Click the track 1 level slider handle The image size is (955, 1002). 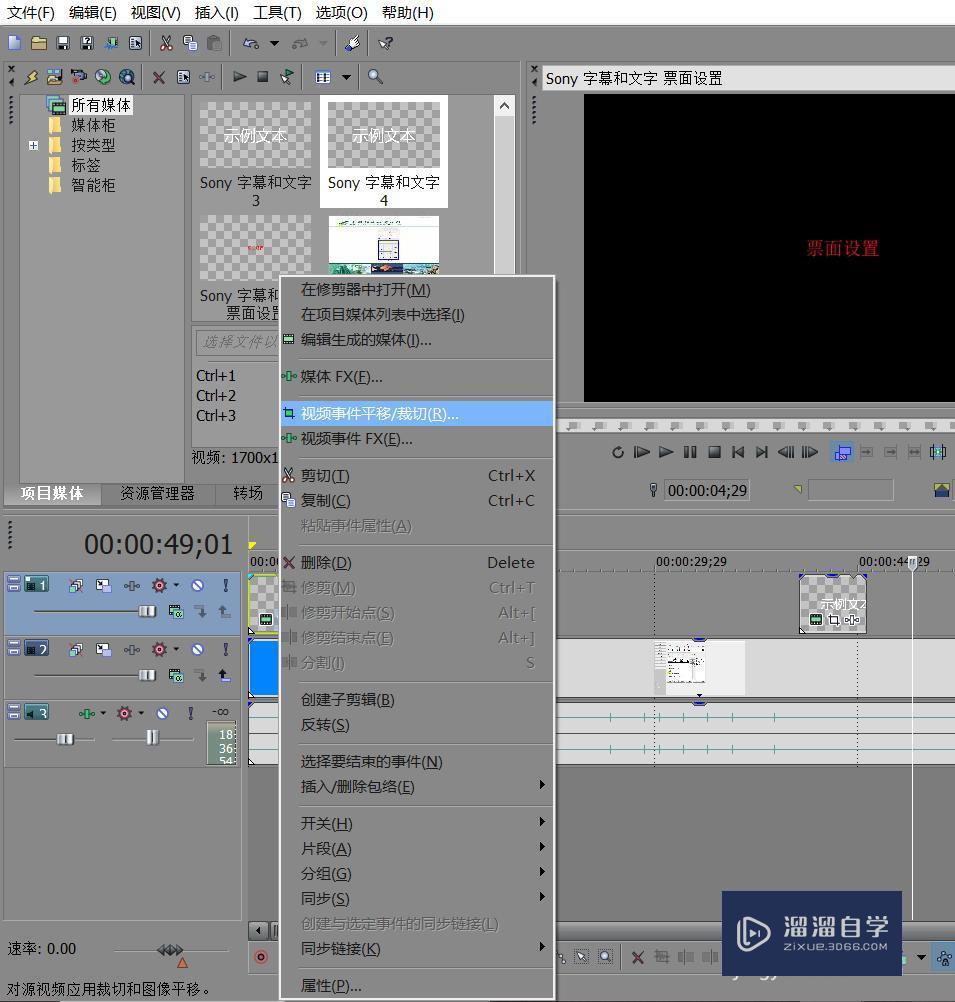[147, 611]
